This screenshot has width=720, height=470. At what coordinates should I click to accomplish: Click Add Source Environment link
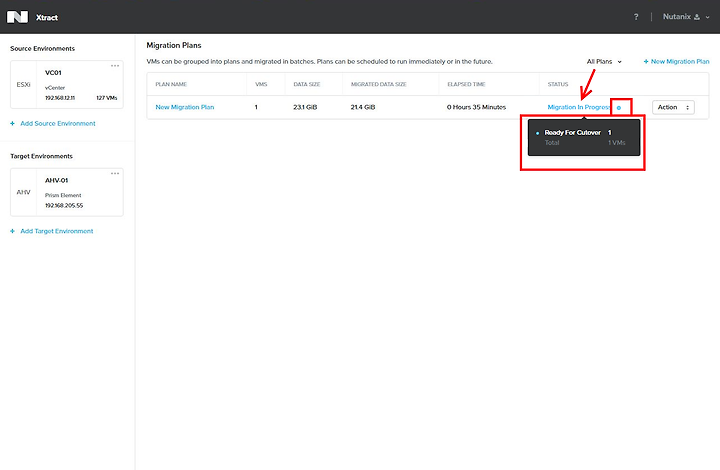[58, 123]
